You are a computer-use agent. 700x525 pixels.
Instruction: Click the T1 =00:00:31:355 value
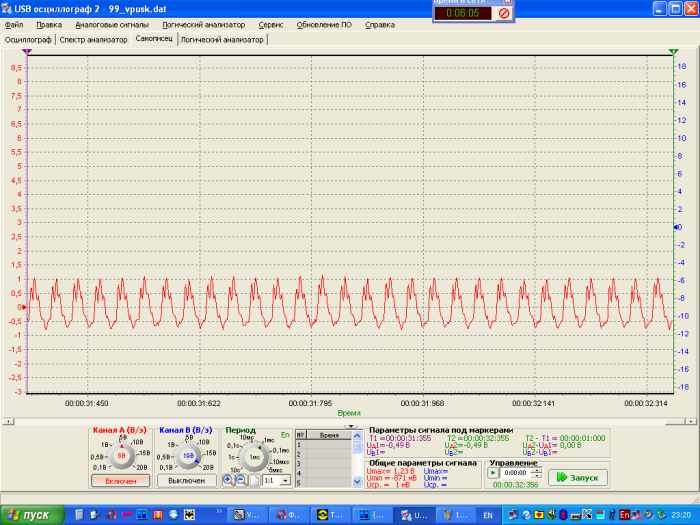coord(400,438)
